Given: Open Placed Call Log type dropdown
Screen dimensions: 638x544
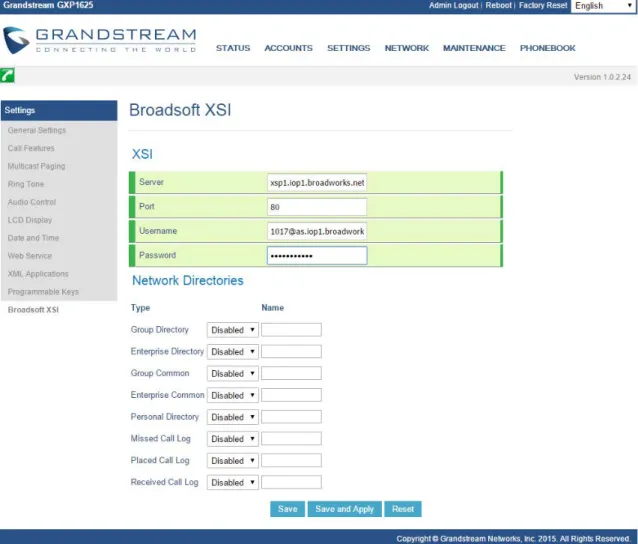Looking at the screenshot, I should point(232,461).
